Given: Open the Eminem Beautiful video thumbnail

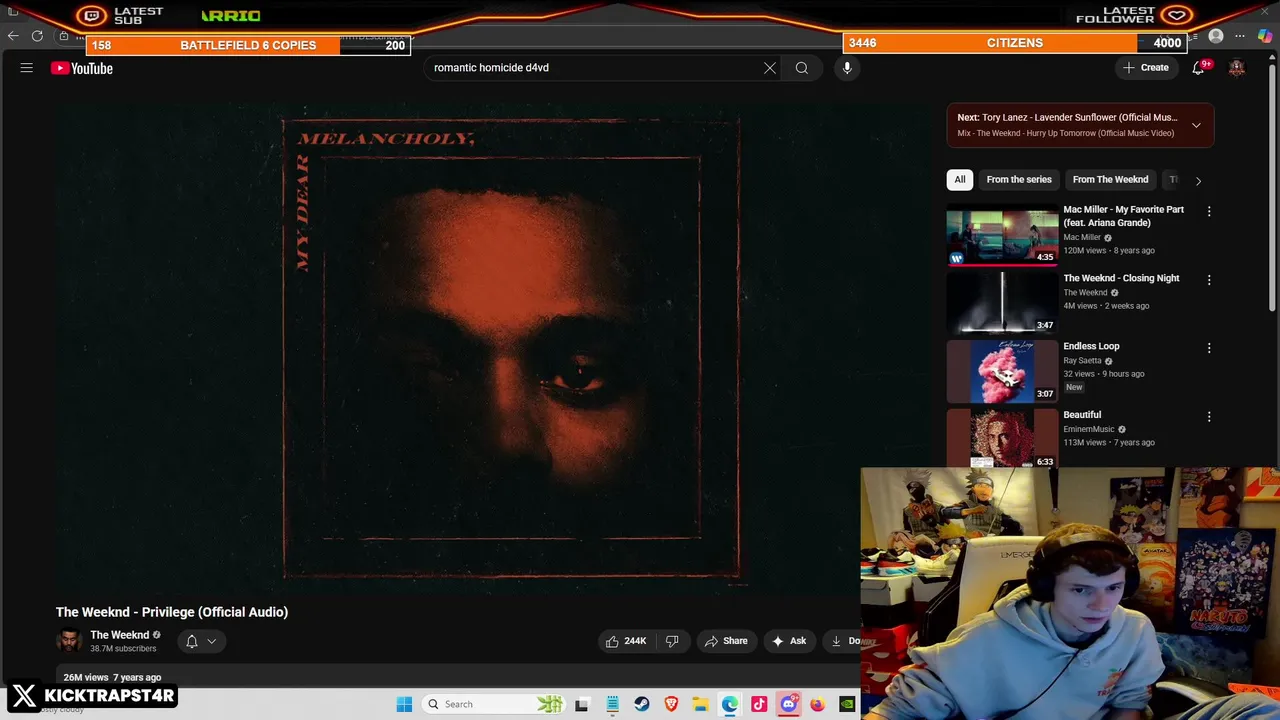Looking at the screenshot, I should tap(1002, 439).
